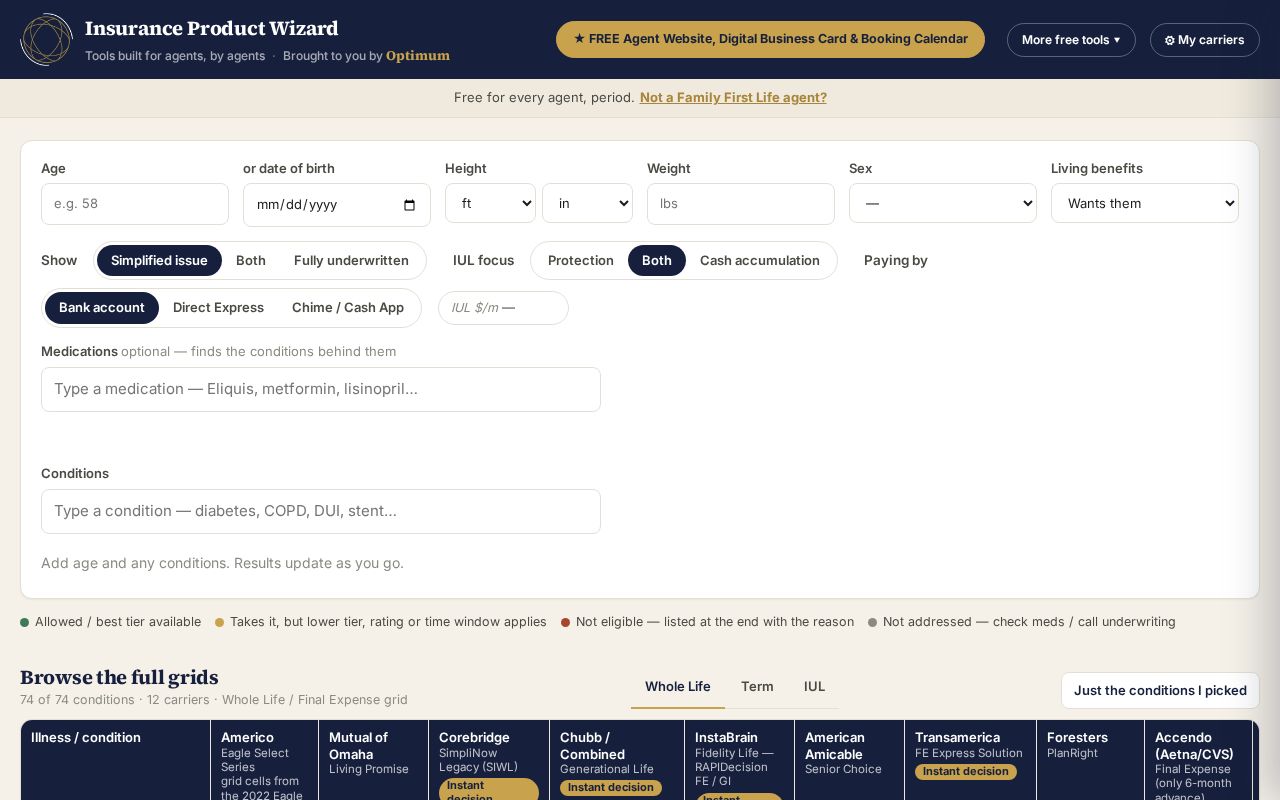Open the Height inches dropdown
The image size is (1280, 800).
click(587, 203)
